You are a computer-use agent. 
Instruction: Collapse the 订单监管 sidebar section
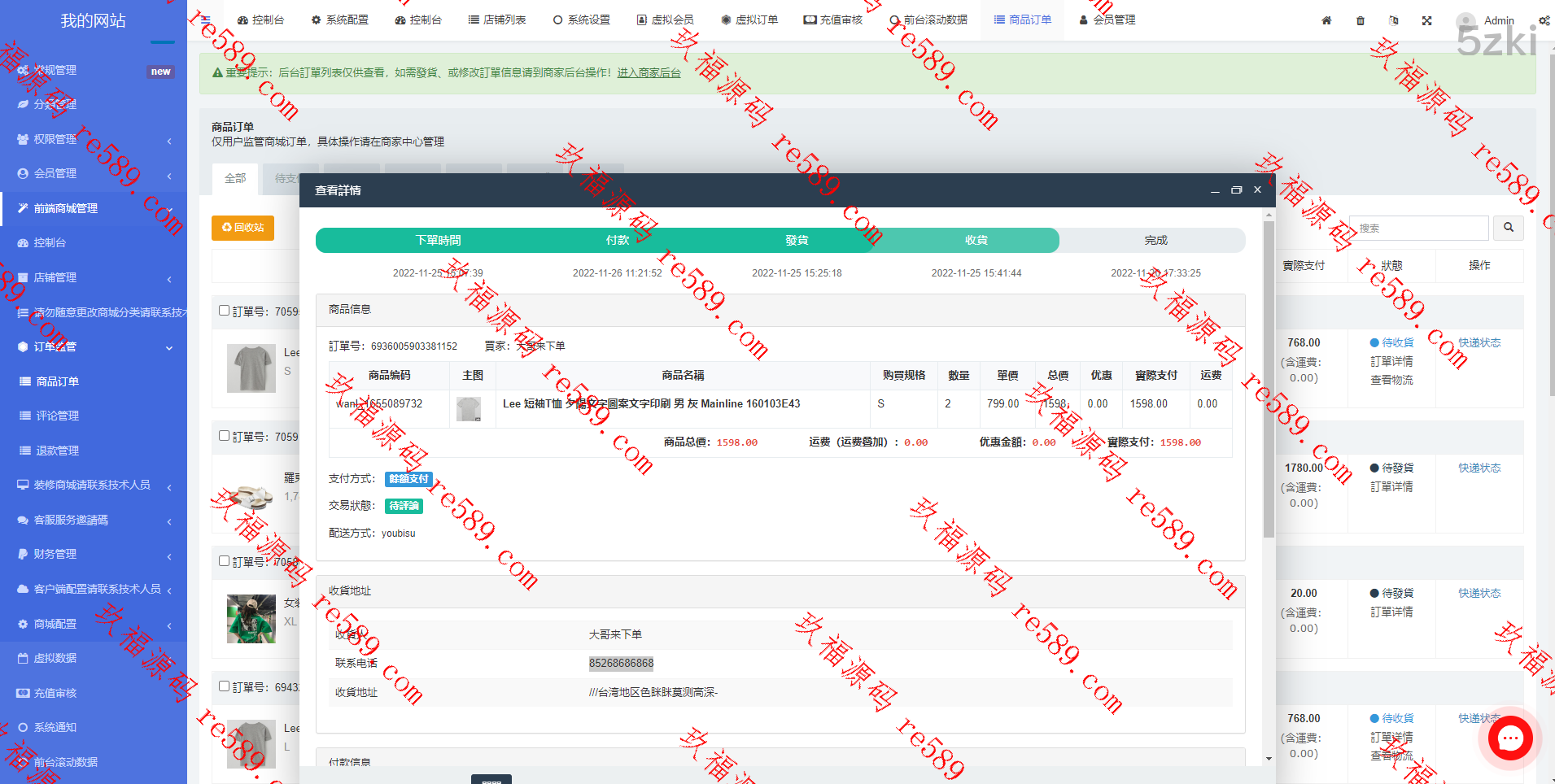point(168,347)
